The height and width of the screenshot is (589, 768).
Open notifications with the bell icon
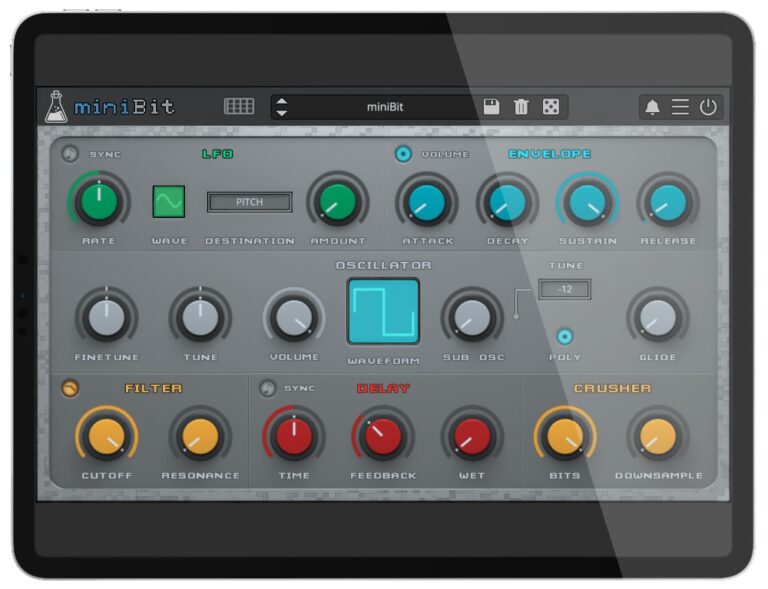pyautogui.click(x=652, y=107)
